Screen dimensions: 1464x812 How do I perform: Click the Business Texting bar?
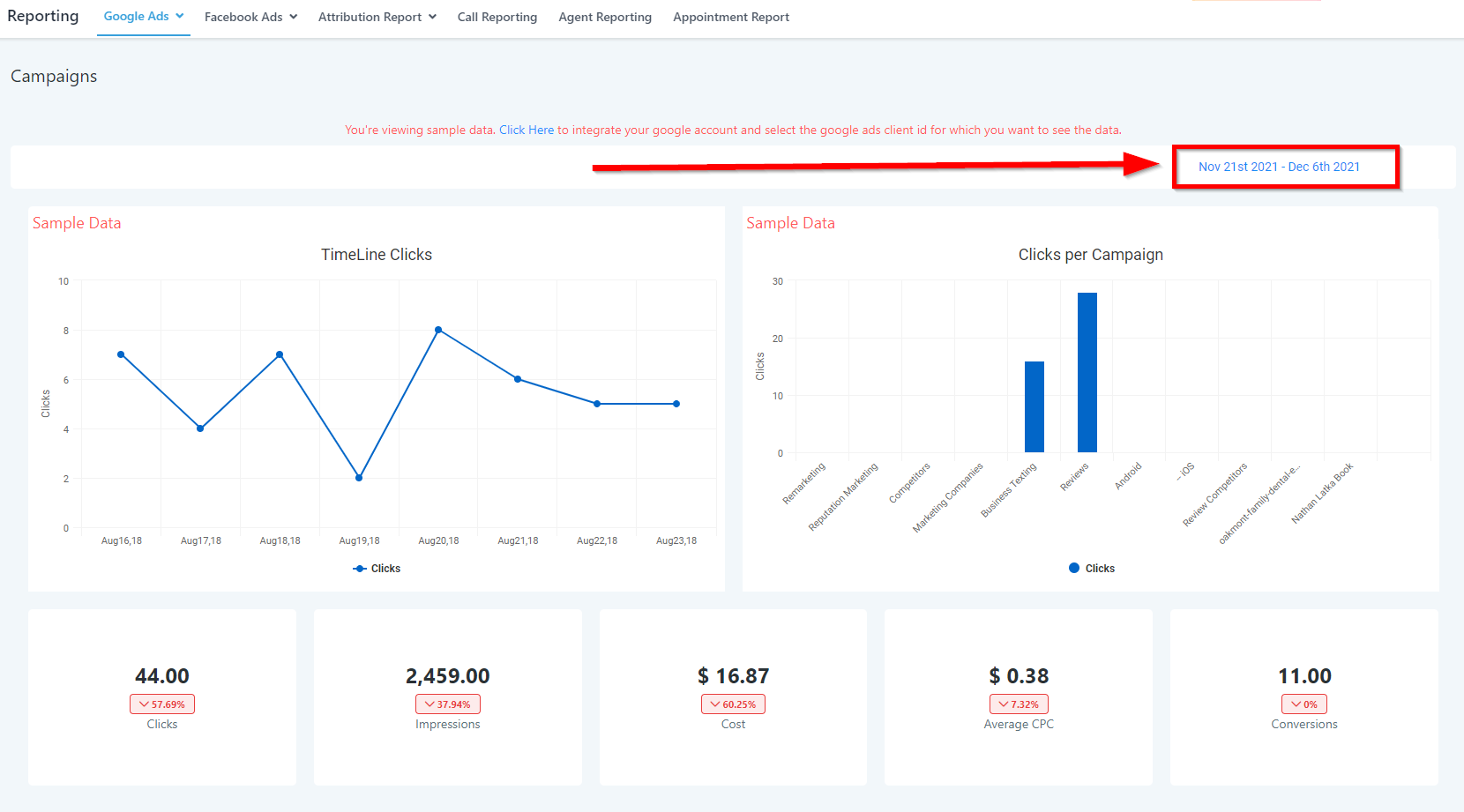click(x=1034, y=406)
